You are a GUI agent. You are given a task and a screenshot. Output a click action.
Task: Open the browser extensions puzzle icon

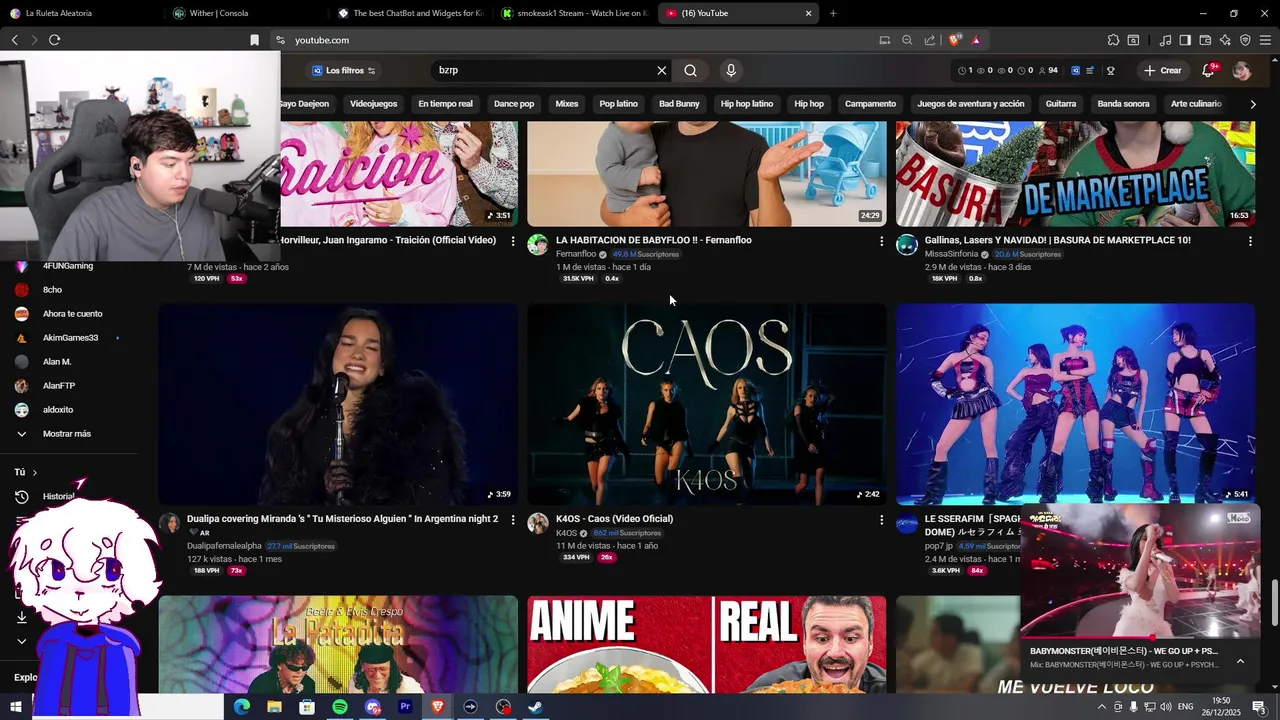click(x=1113, y=40)
